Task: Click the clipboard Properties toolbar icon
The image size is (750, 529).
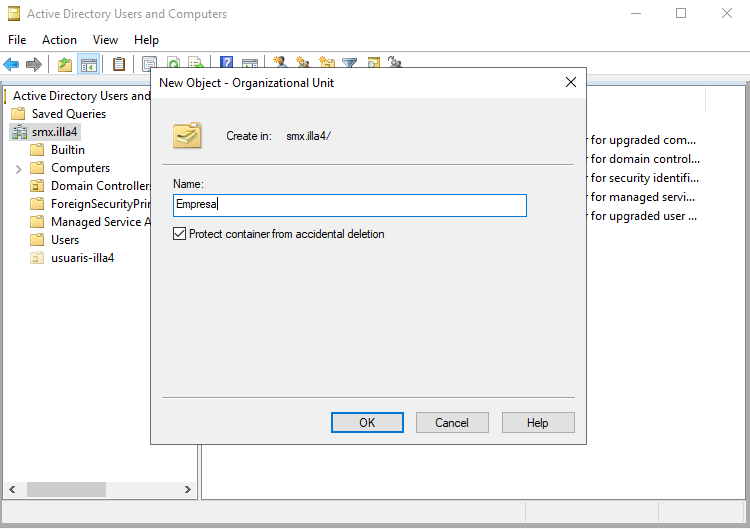Action: (x=119, y=65)
